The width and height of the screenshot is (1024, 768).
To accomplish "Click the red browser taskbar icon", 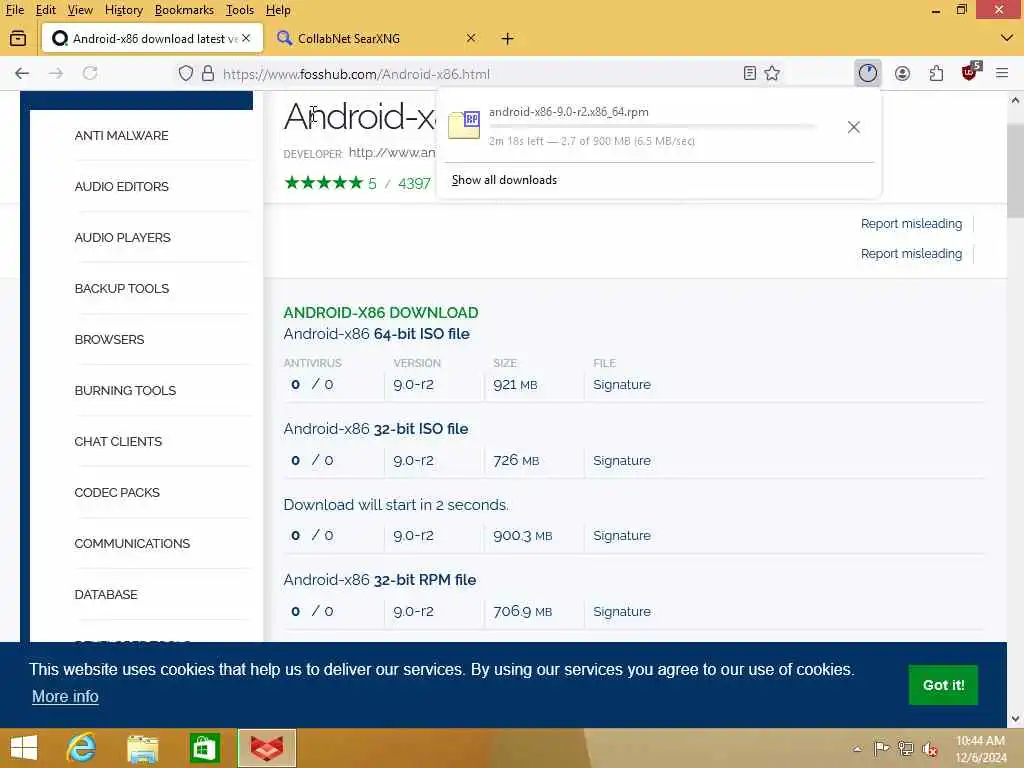I will point(266,748).
